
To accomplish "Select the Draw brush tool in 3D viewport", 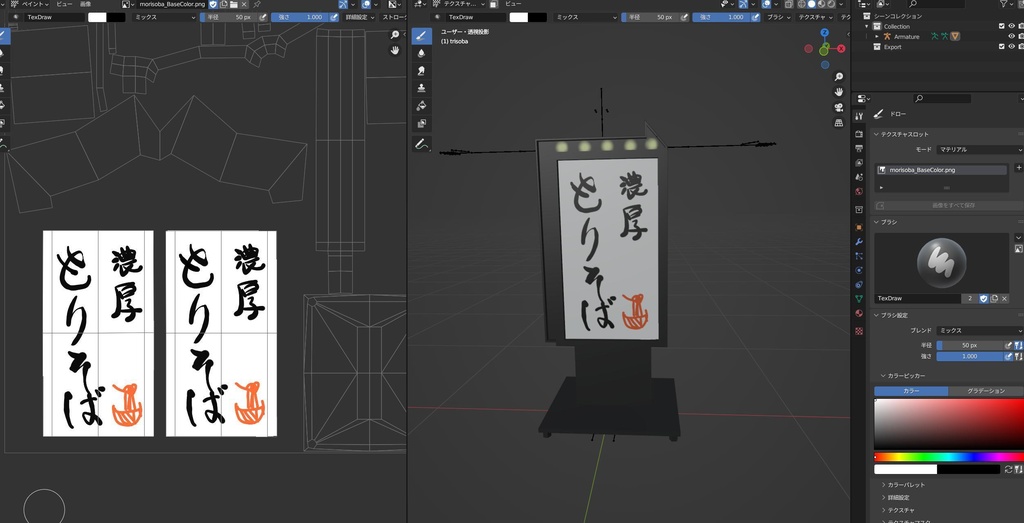I will pyautogui.click(x=421, y=36).
